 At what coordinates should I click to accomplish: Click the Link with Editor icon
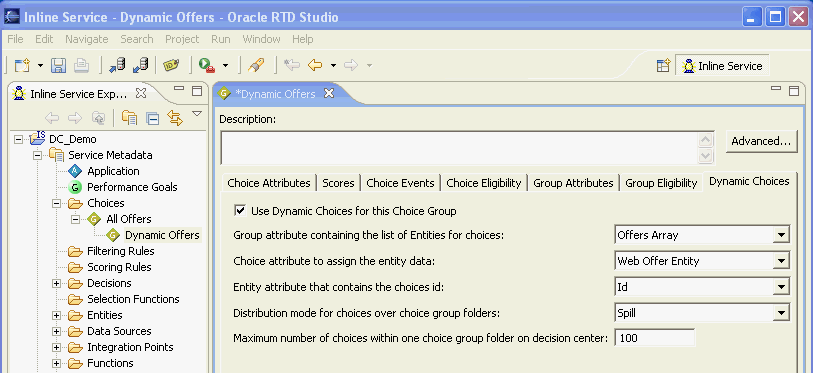[175, 118]
